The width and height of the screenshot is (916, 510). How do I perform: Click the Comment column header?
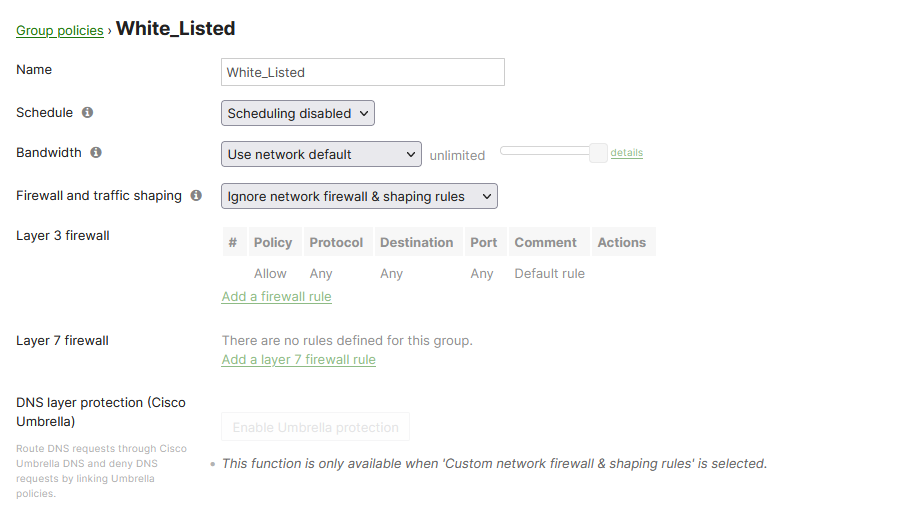tap(545, 242)
